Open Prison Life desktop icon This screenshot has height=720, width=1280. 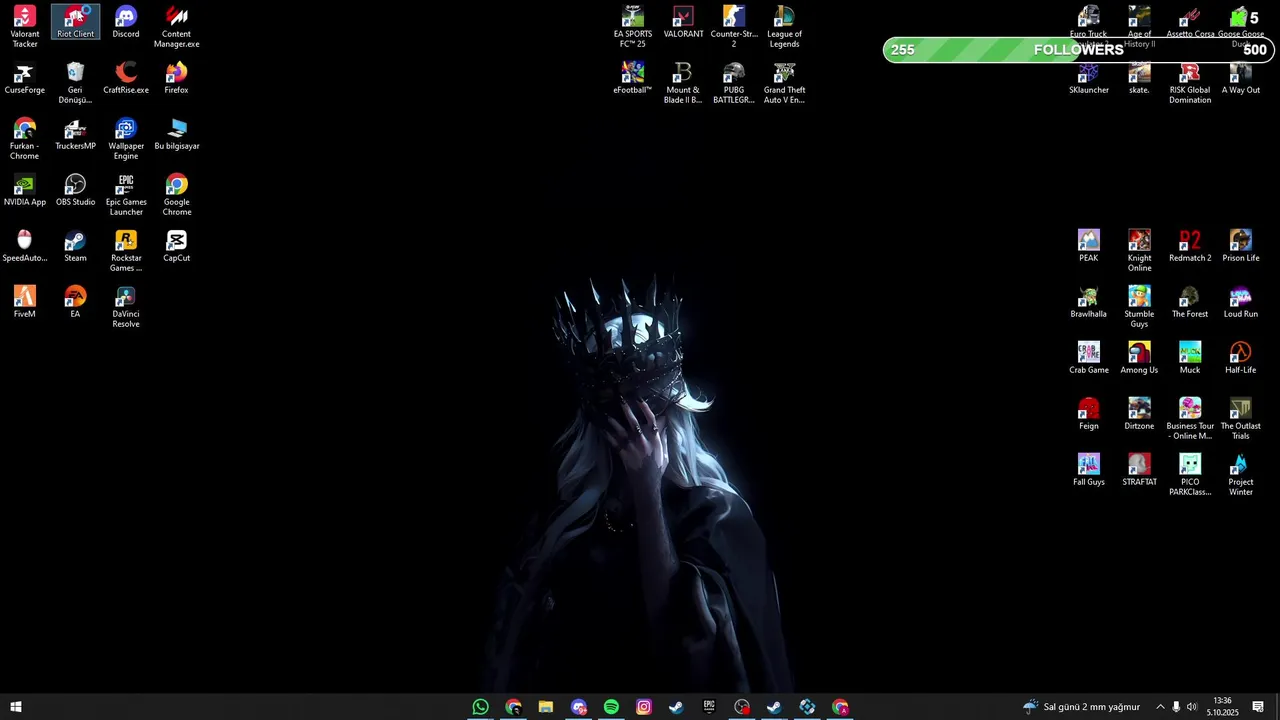(x=1241, y=246)
